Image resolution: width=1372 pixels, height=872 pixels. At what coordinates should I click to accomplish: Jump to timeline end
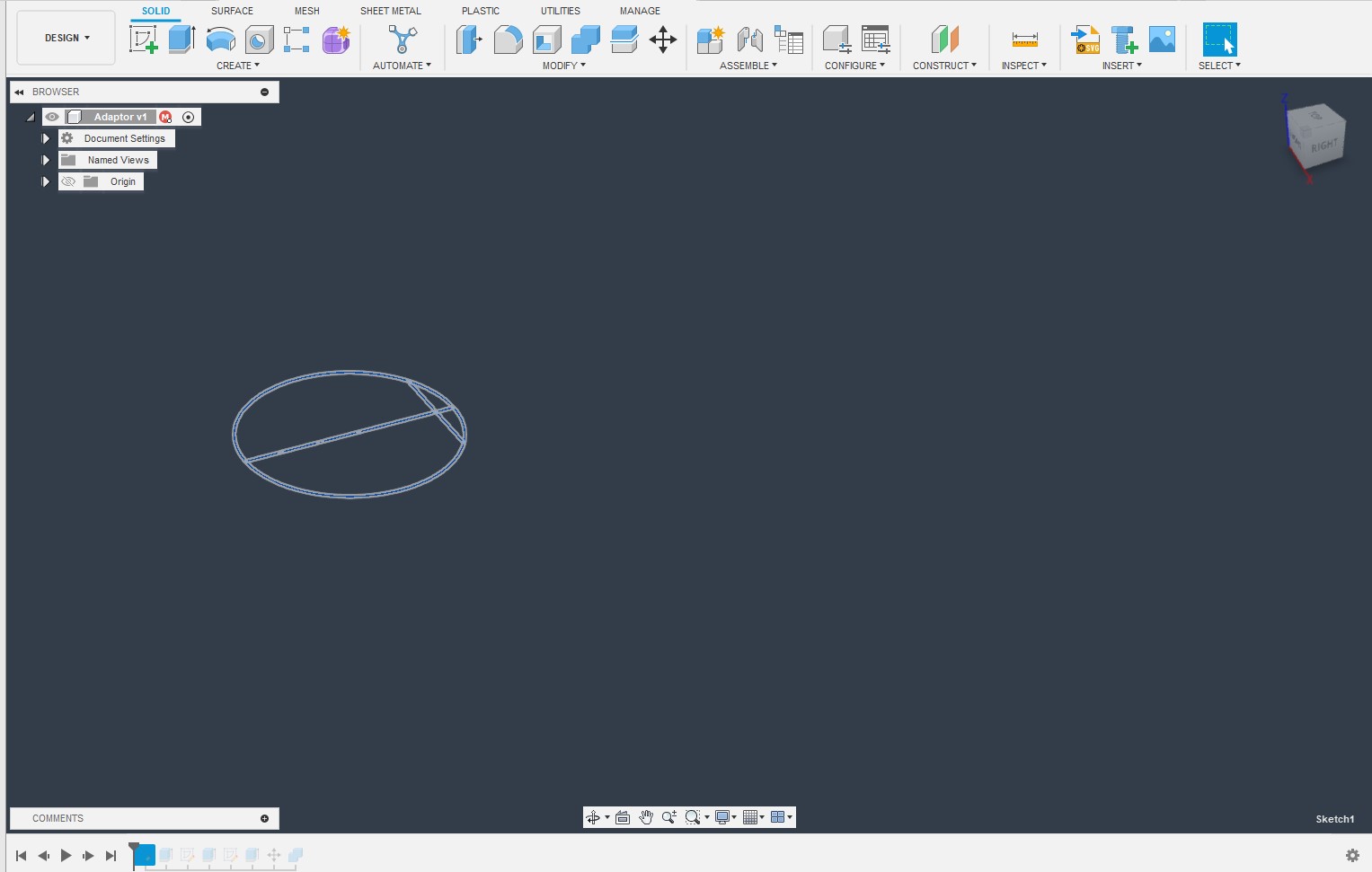(x=111, y=856)
